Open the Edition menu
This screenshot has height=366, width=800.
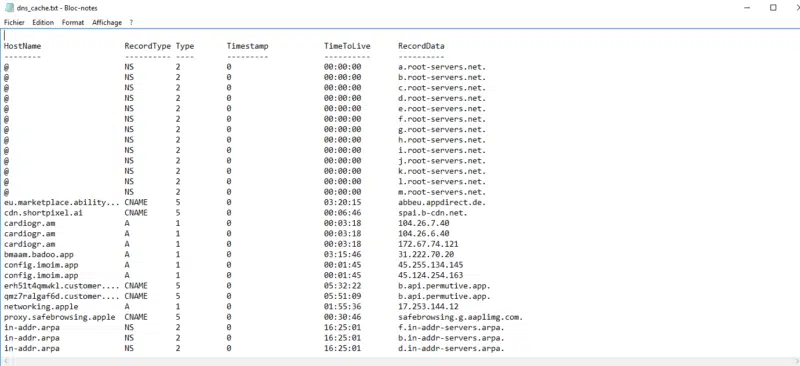pos(43,22)
